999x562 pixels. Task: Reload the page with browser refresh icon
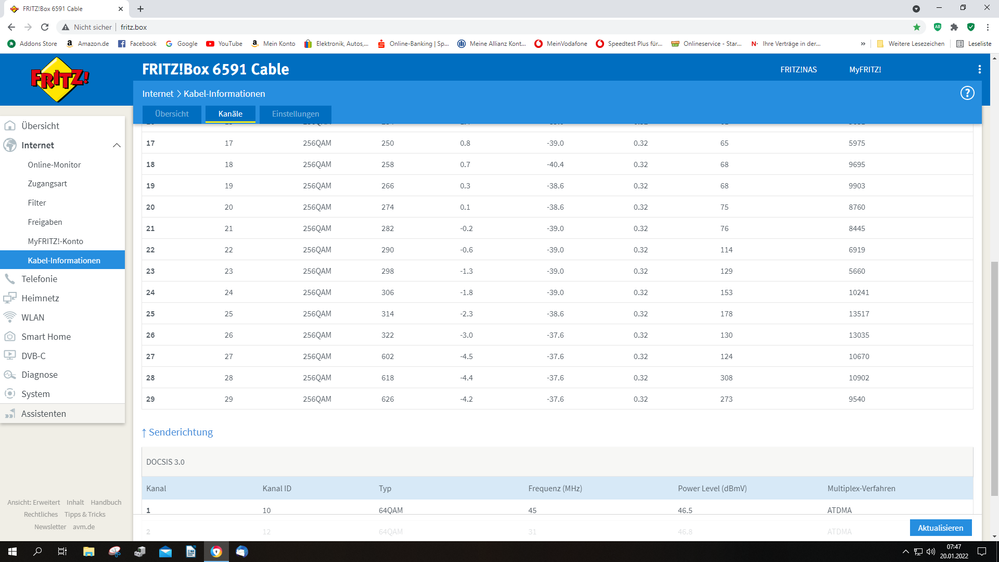click(x=45, y=27)
